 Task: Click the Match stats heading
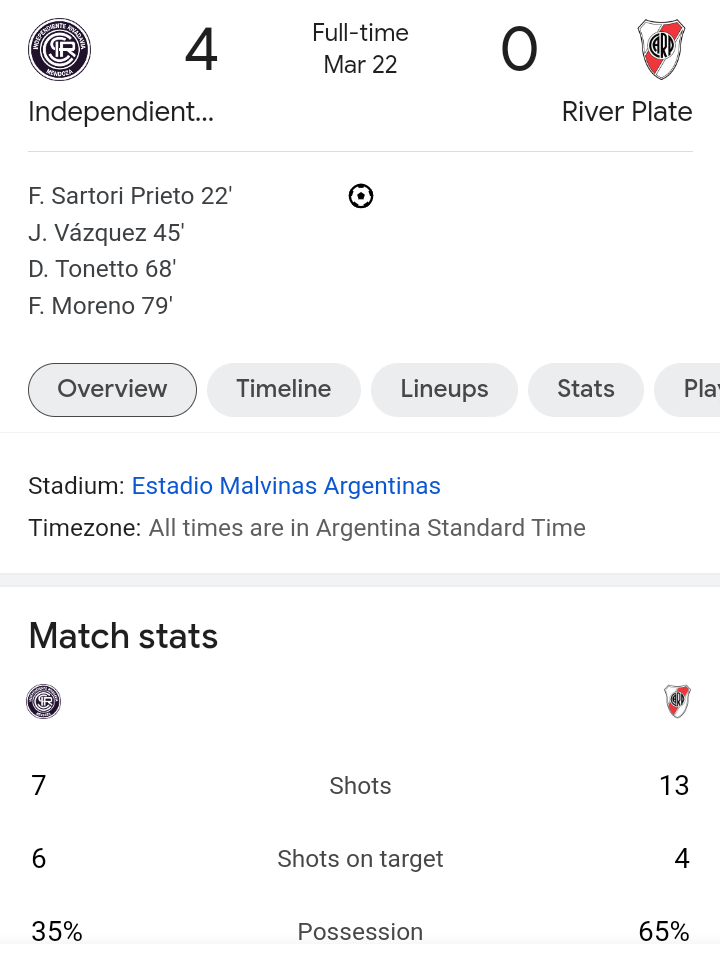point(123,636)
